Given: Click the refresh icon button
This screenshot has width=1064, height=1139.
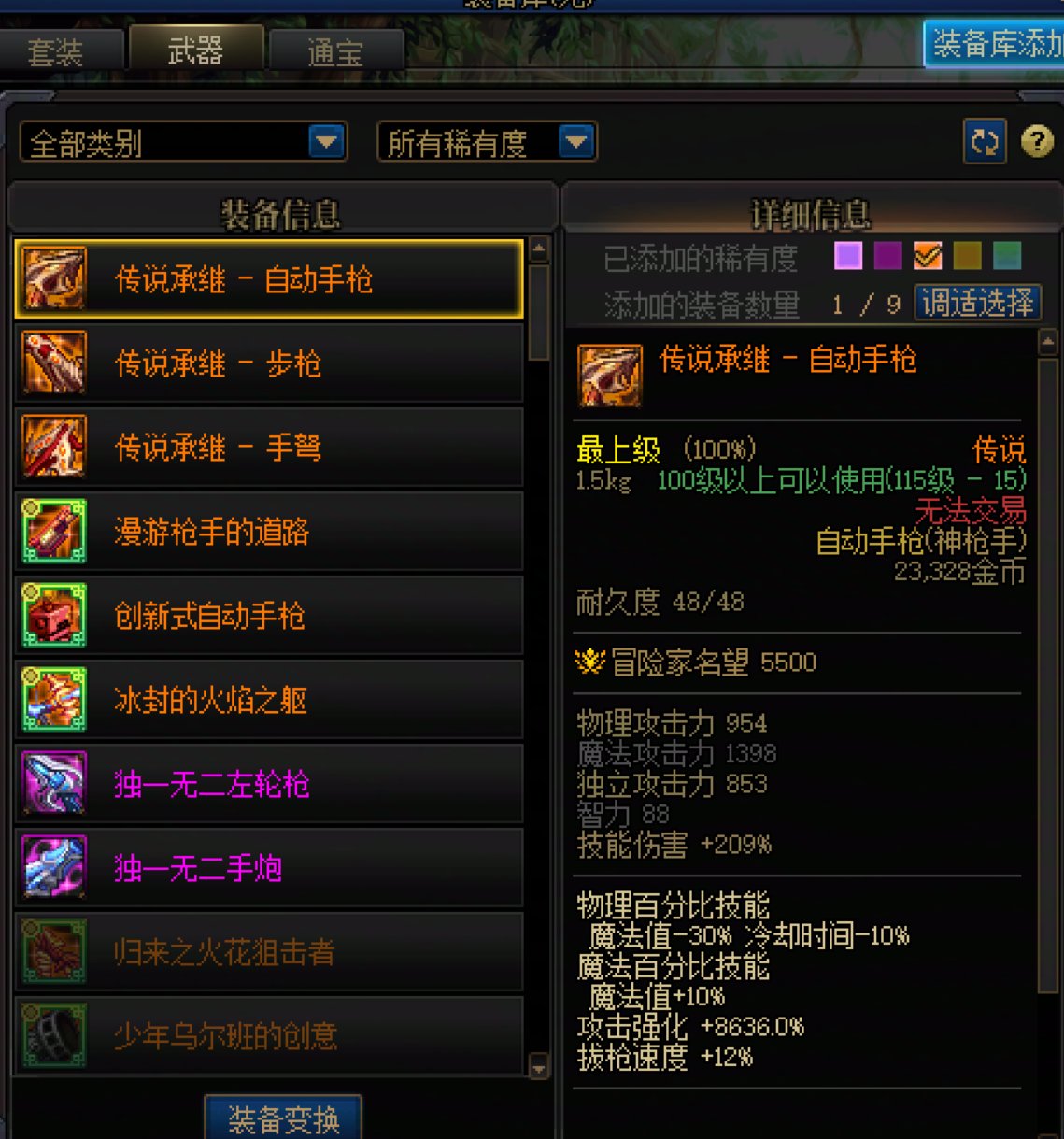Looking at the screenshot, I should [985, 142].
